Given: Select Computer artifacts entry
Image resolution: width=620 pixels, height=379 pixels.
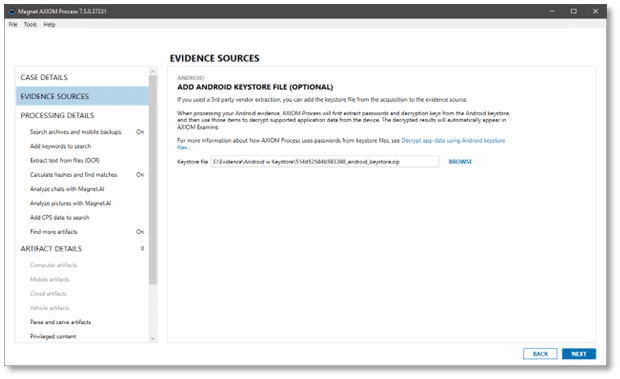Looking at the screenshot, I should pos(53,265).
